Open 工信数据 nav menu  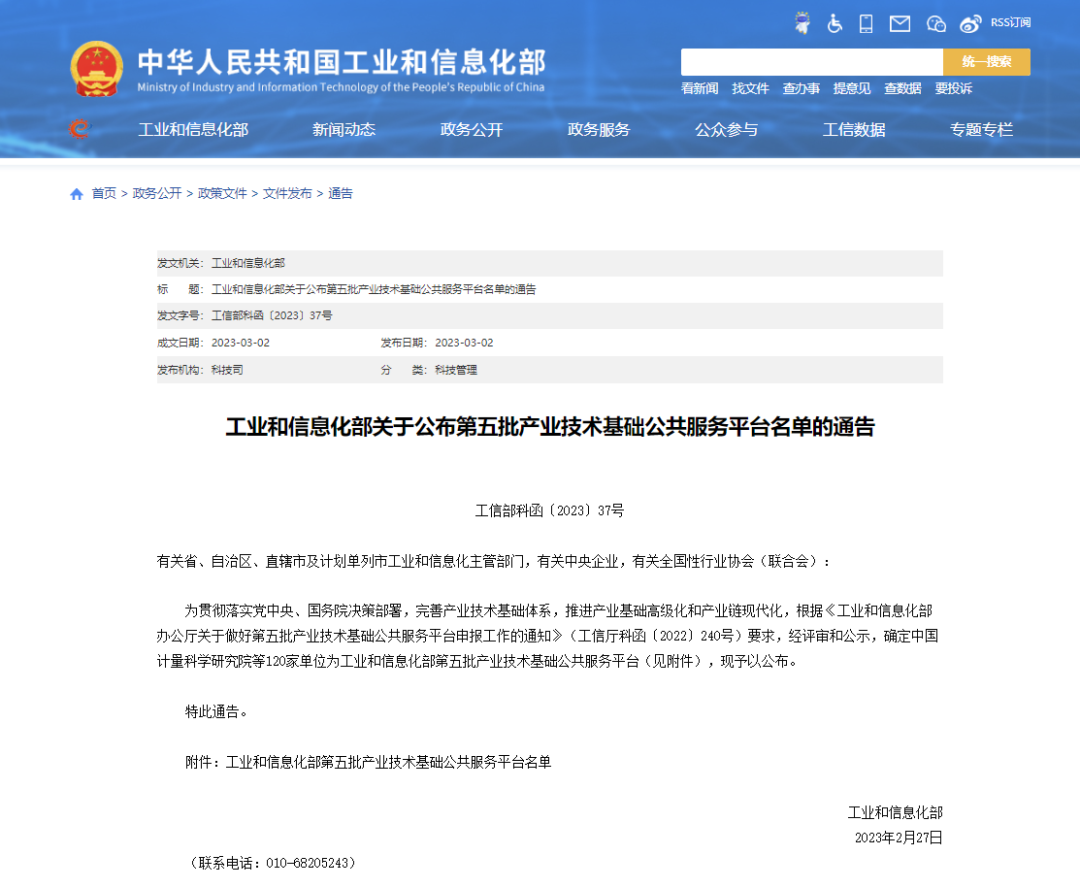(854, 130)
